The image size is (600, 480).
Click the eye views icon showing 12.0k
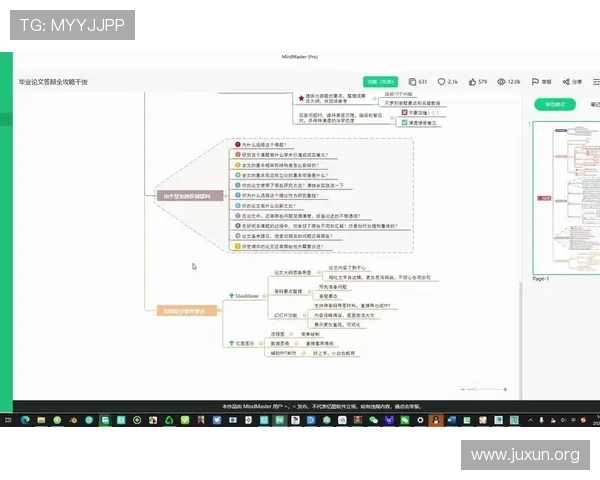click(x=501, y=81)
